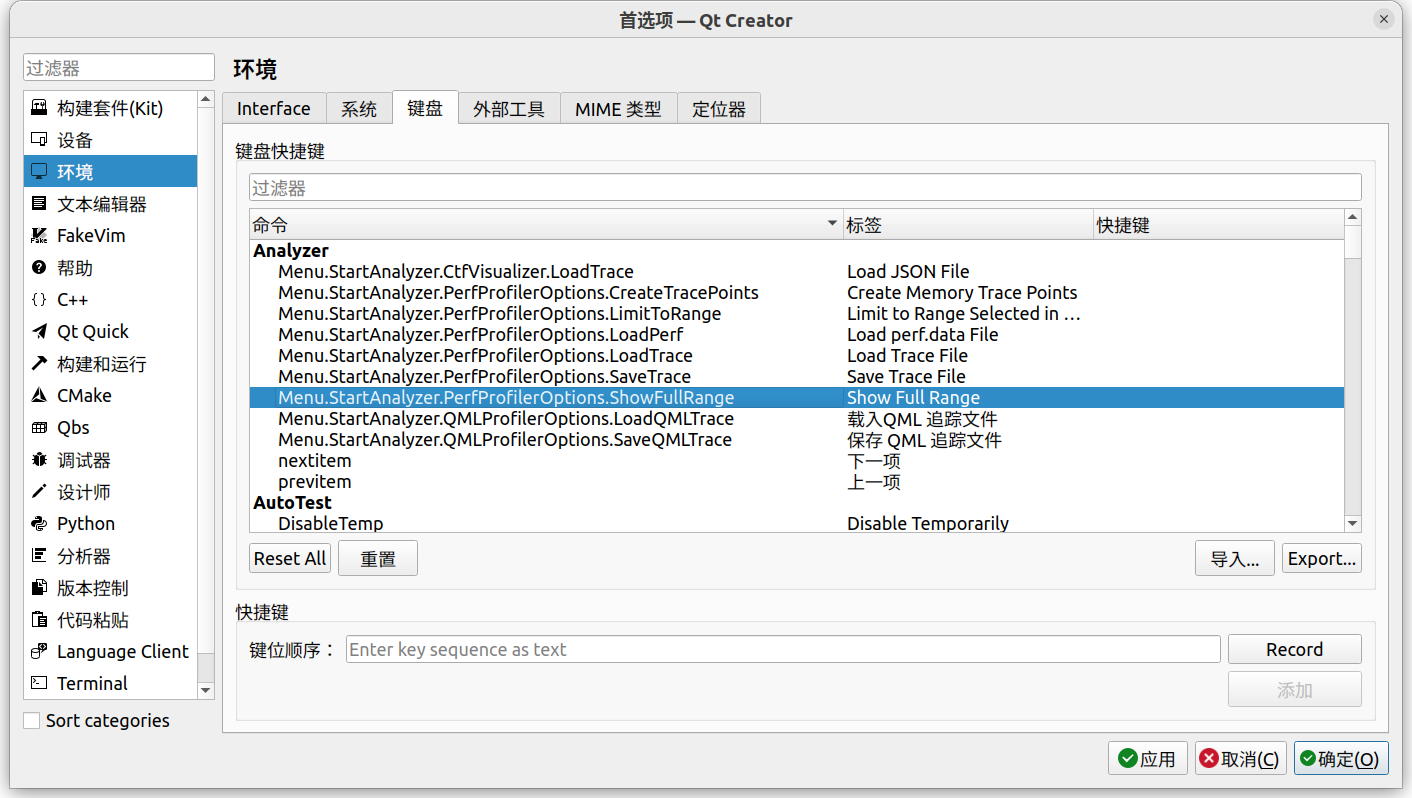Select the 键盘 tab
The height and width of the screenshot is (798, 1412).
425,108
